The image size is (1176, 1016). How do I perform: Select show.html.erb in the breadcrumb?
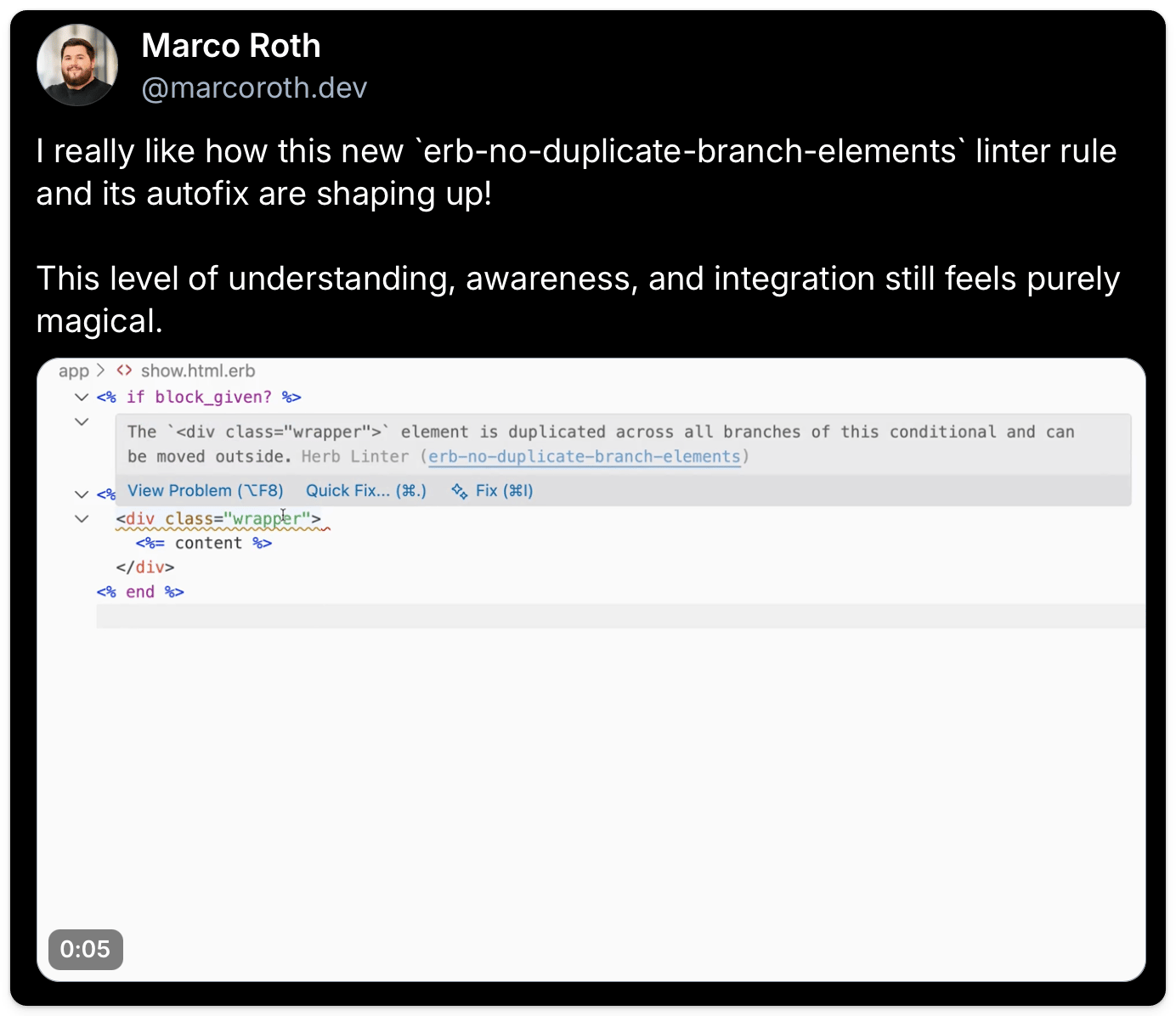(198, 371)
